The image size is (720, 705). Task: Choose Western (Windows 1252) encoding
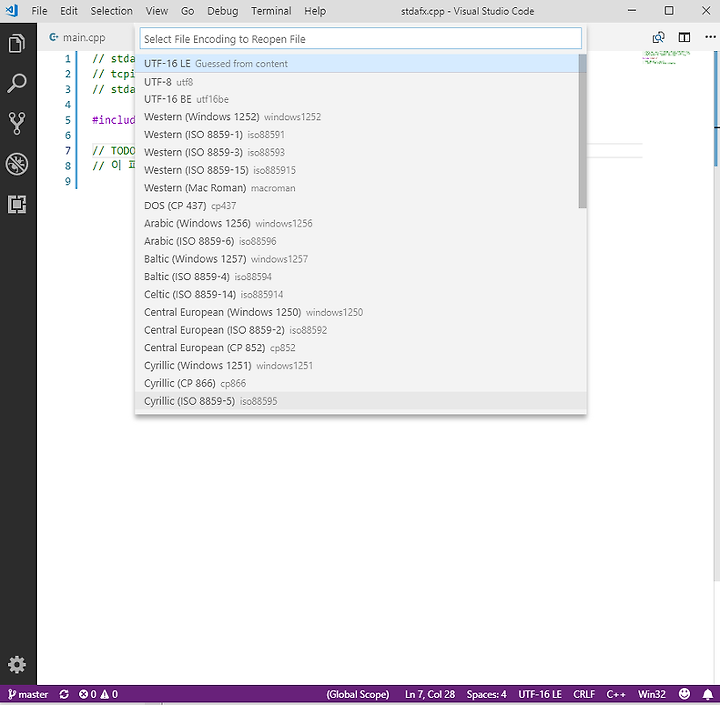pos(357,117)
